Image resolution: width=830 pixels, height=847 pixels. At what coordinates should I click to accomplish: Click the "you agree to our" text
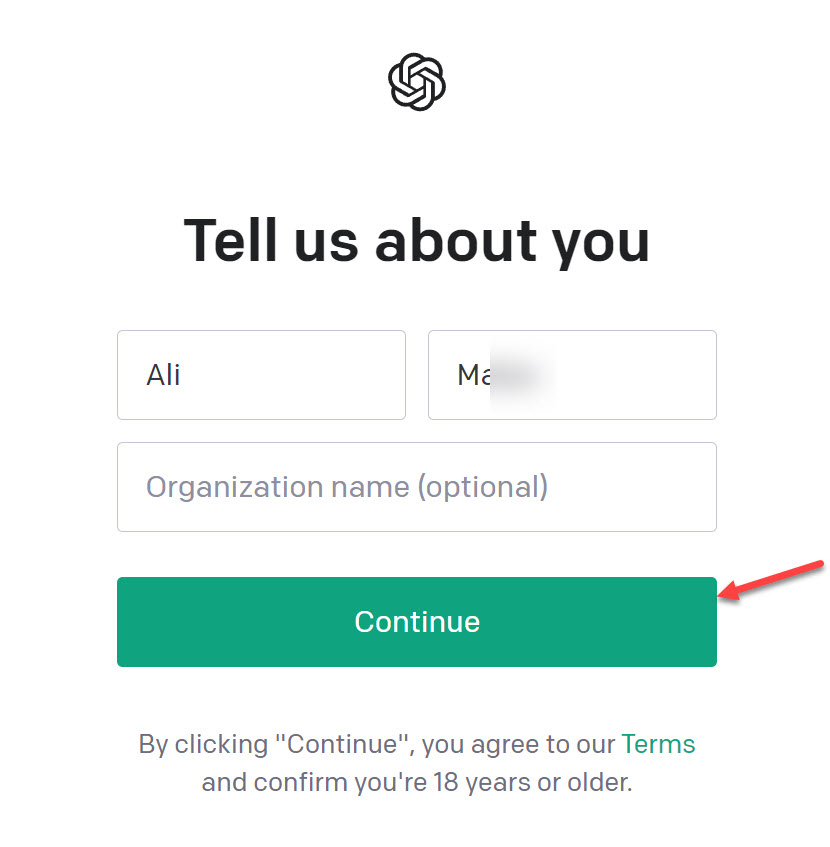pos(518,745)
